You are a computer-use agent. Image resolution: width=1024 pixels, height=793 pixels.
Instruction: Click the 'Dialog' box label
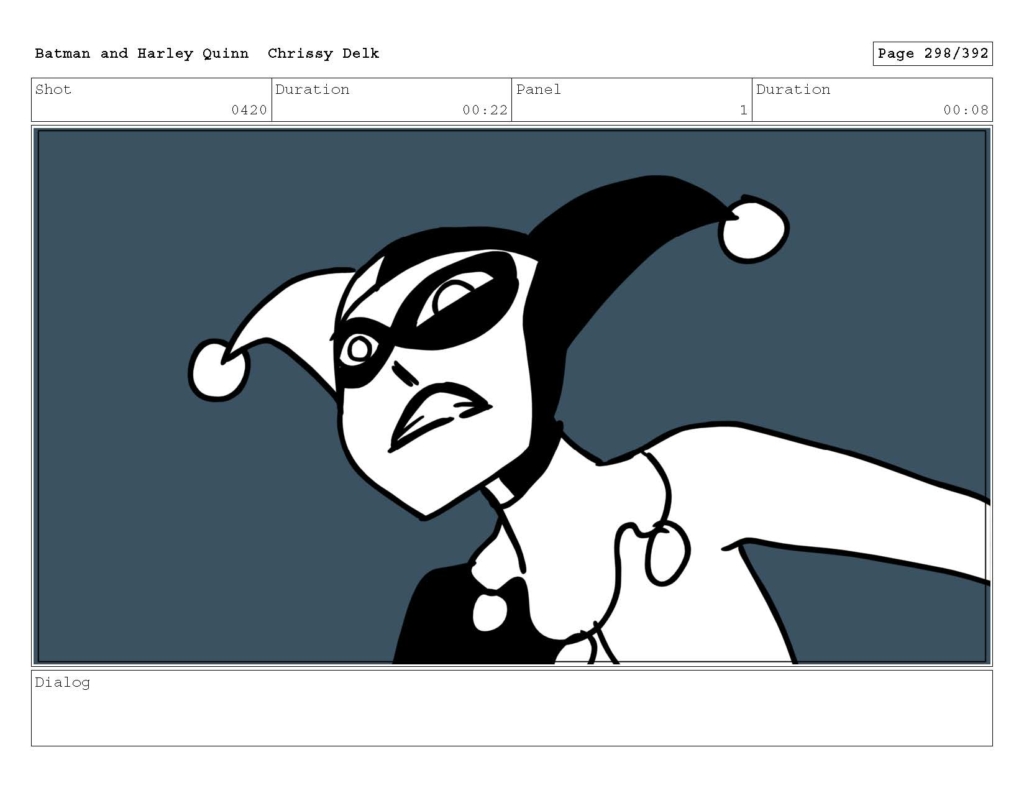click(x=62, y=683)
